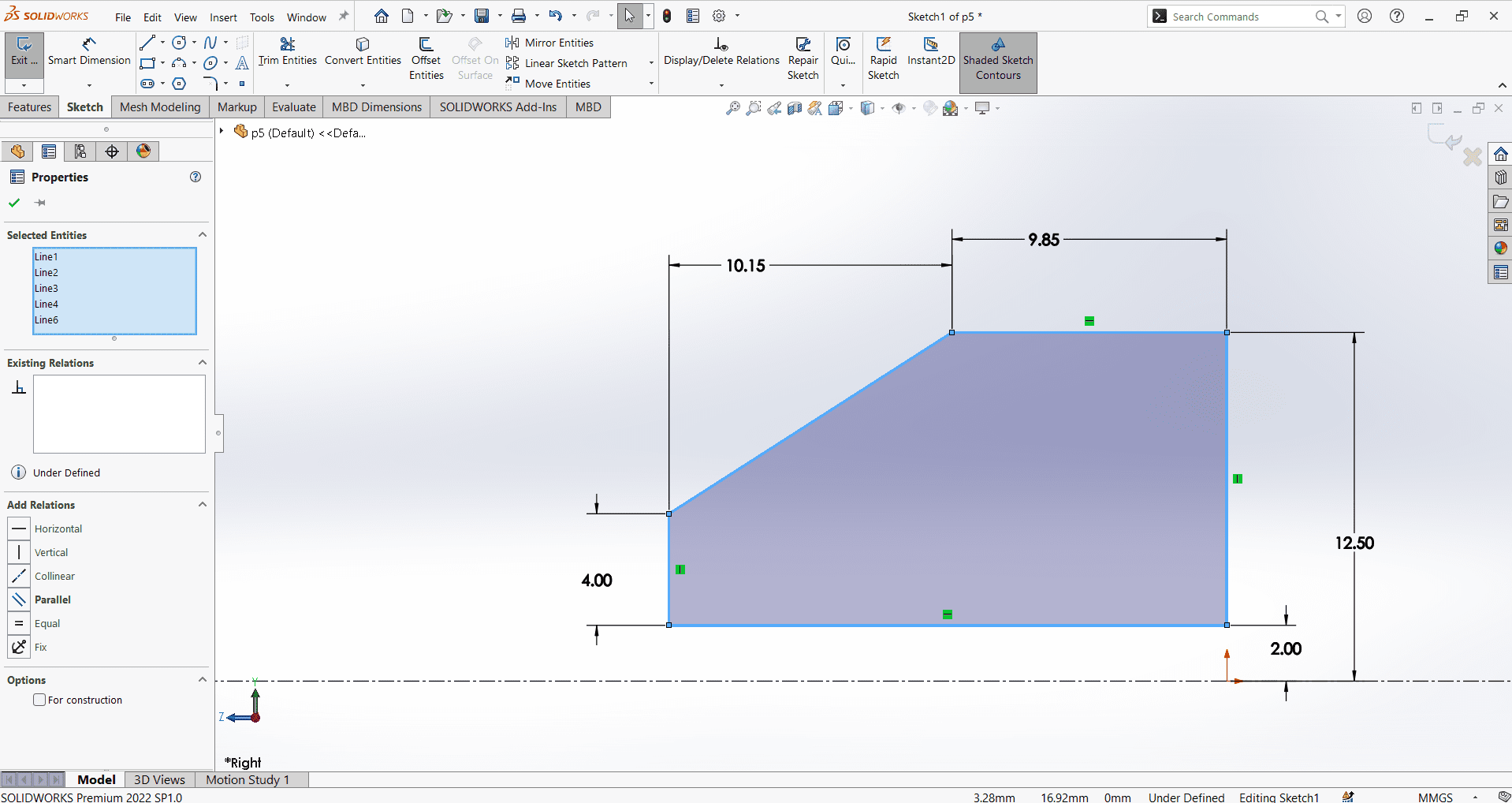Click the pushpin icon in Properties
This screenshot has width=1512, height=803.
click(x=40, y=203)
